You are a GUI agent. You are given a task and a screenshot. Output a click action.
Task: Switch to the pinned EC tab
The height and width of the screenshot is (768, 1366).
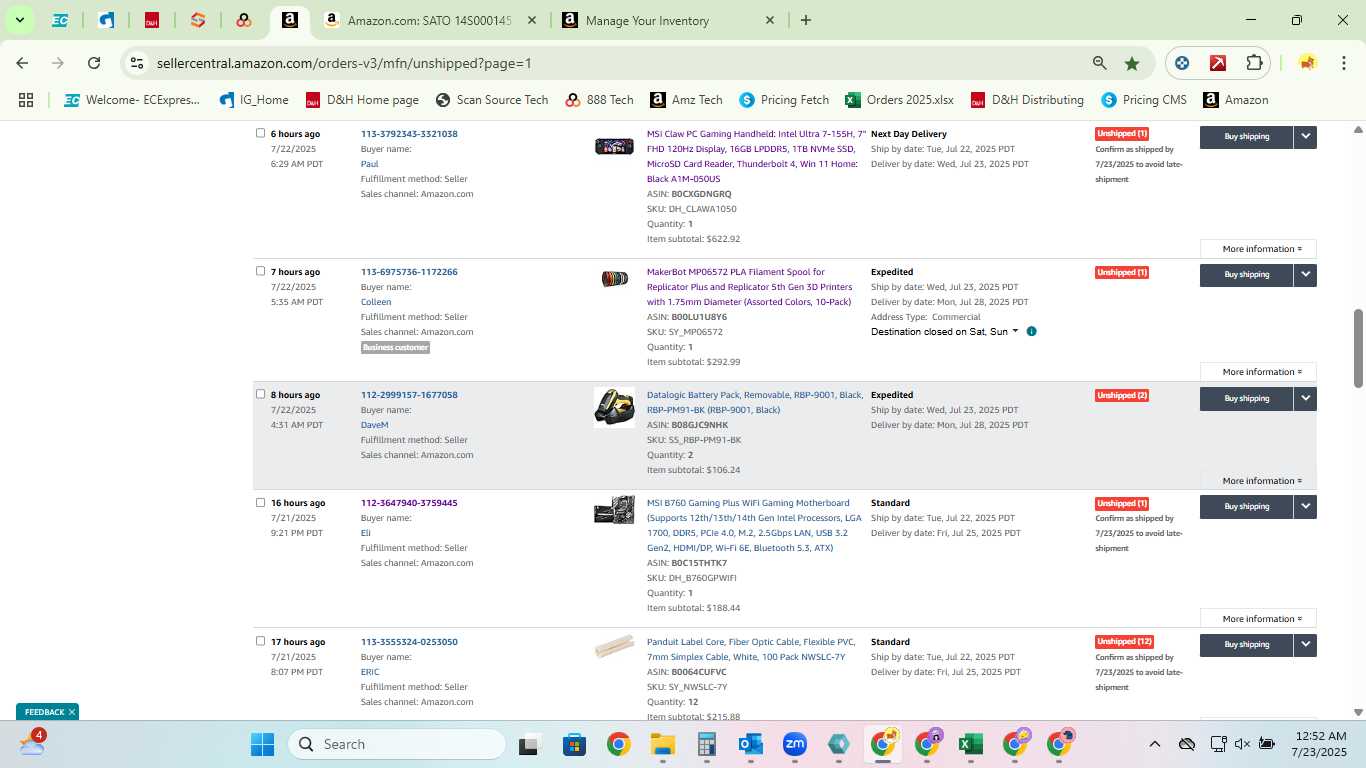(x=60, y=20)
